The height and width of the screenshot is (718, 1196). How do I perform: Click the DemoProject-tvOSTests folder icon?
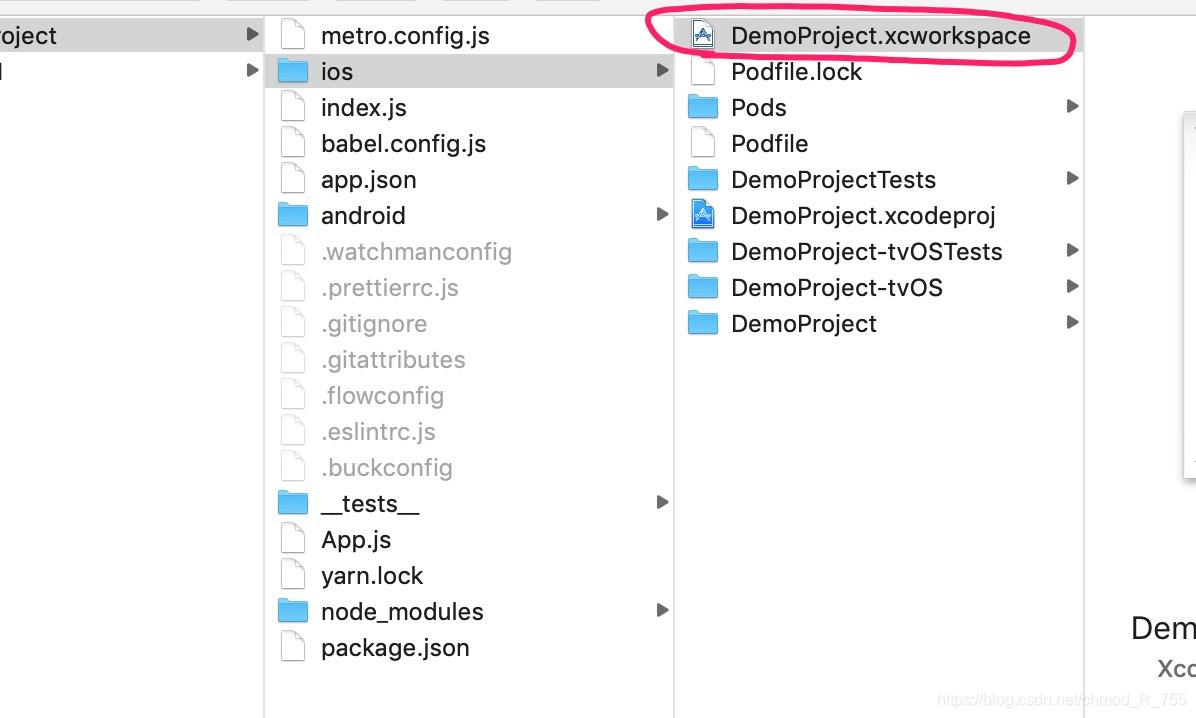(x=702, y=251)
